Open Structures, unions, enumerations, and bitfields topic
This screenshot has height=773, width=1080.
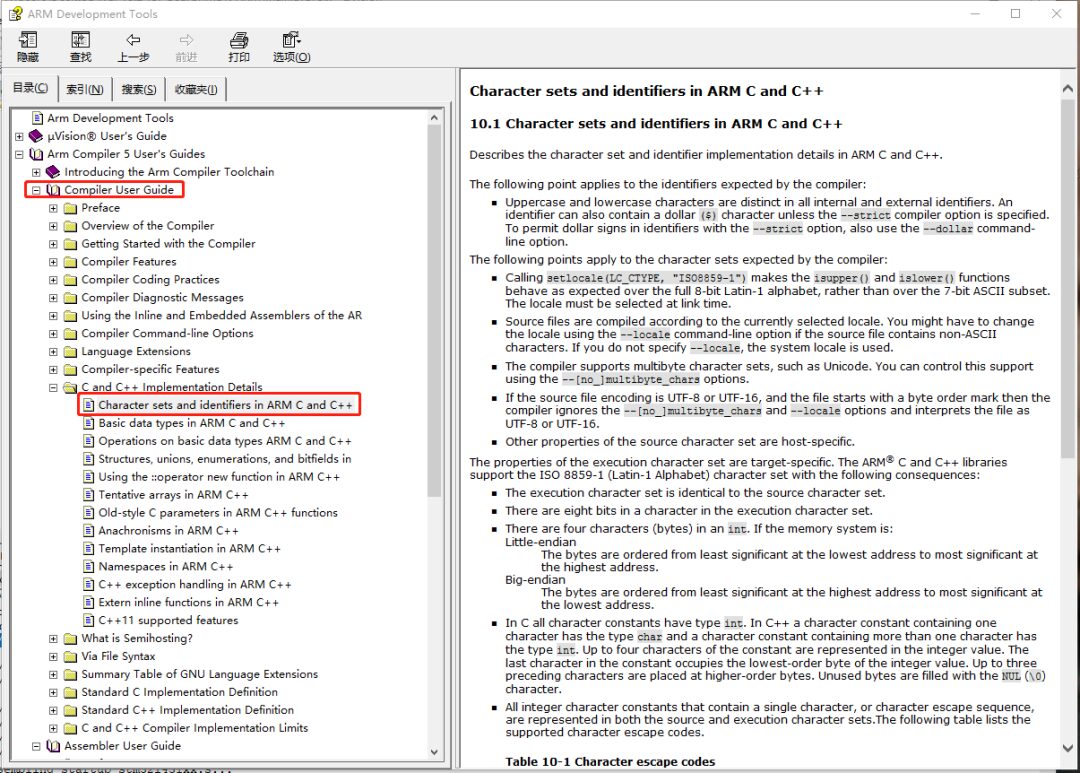225,459
